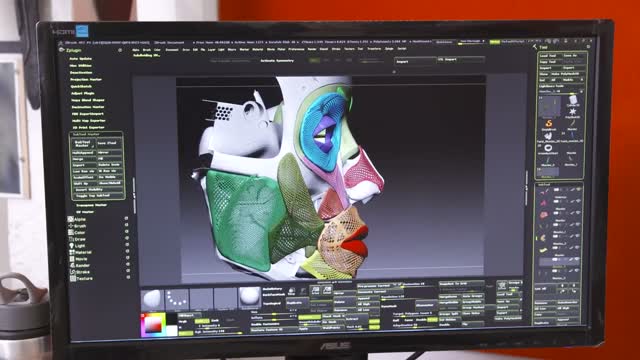Open the Light palette bulb icon
640x360 pixels.
point(71,246)
